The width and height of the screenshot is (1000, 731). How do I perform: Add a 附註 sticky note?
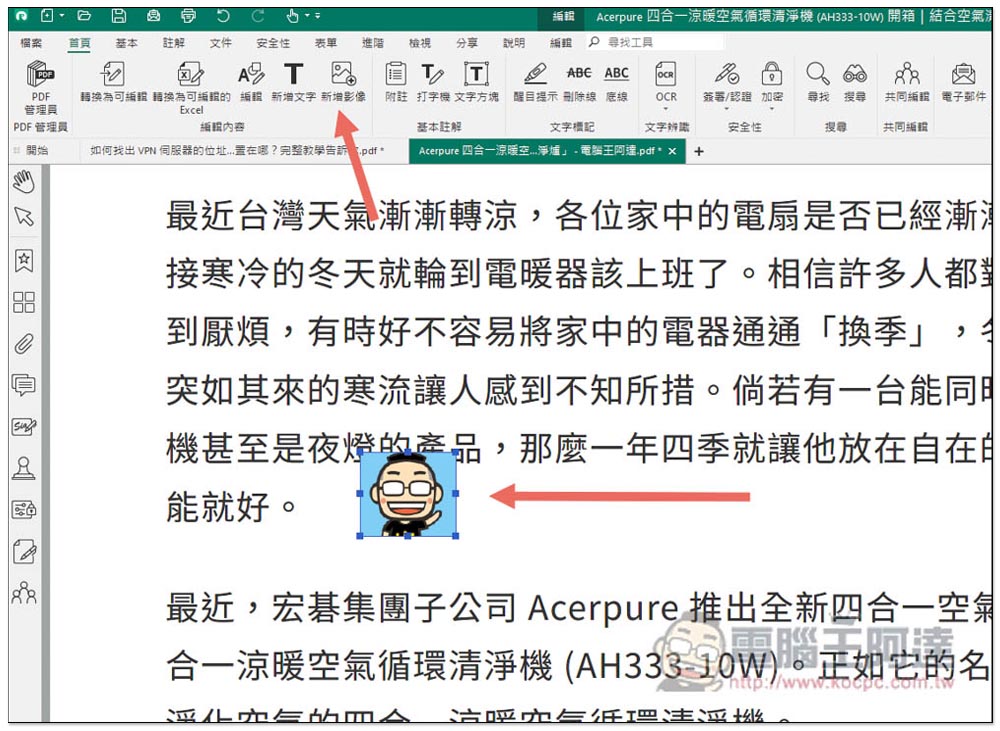coord(396,81)
